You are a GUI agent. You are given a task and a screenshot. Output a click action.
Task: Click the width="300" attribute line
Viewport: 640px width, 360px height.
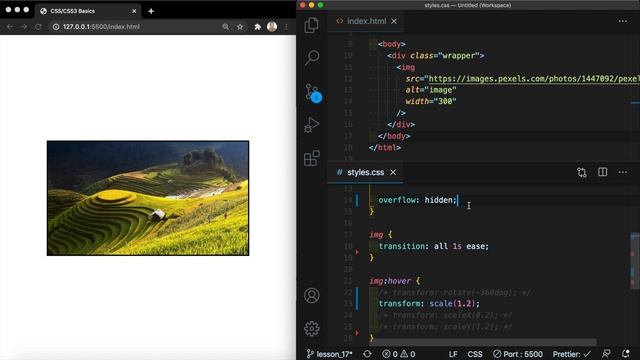[x=431, y=101]
